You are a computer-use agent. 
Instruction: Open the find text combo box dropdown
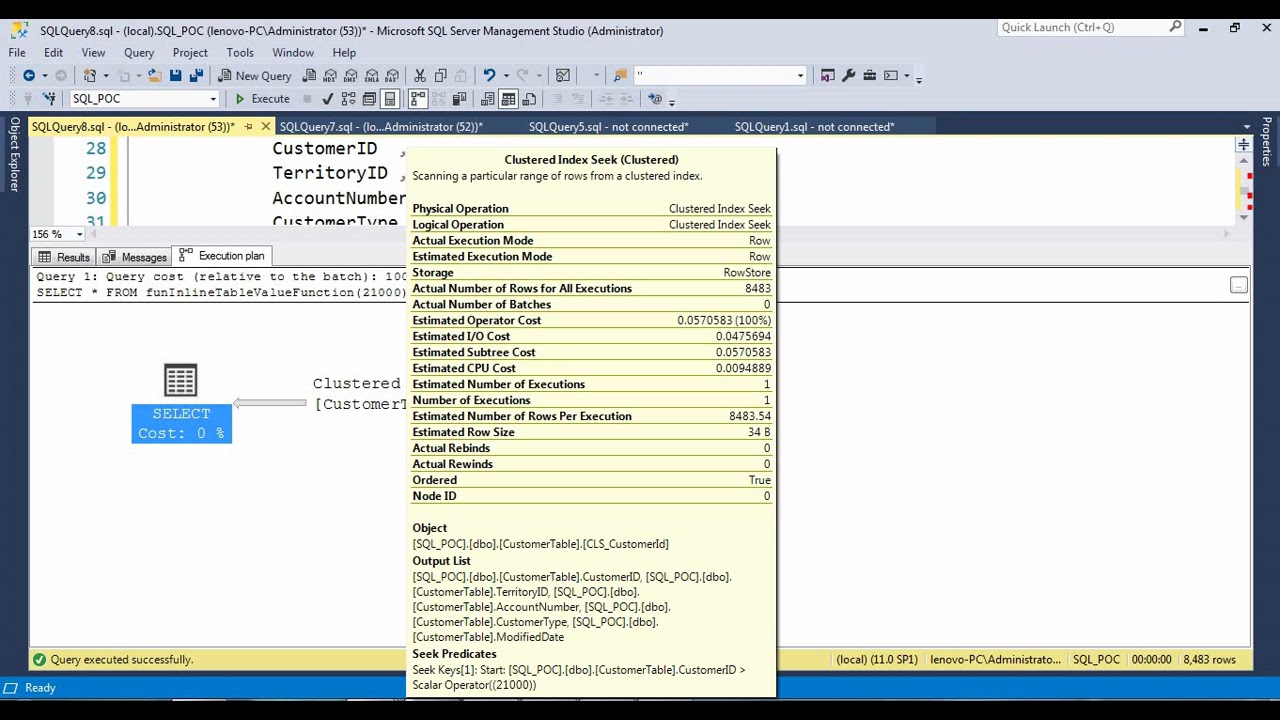(800, 76)
